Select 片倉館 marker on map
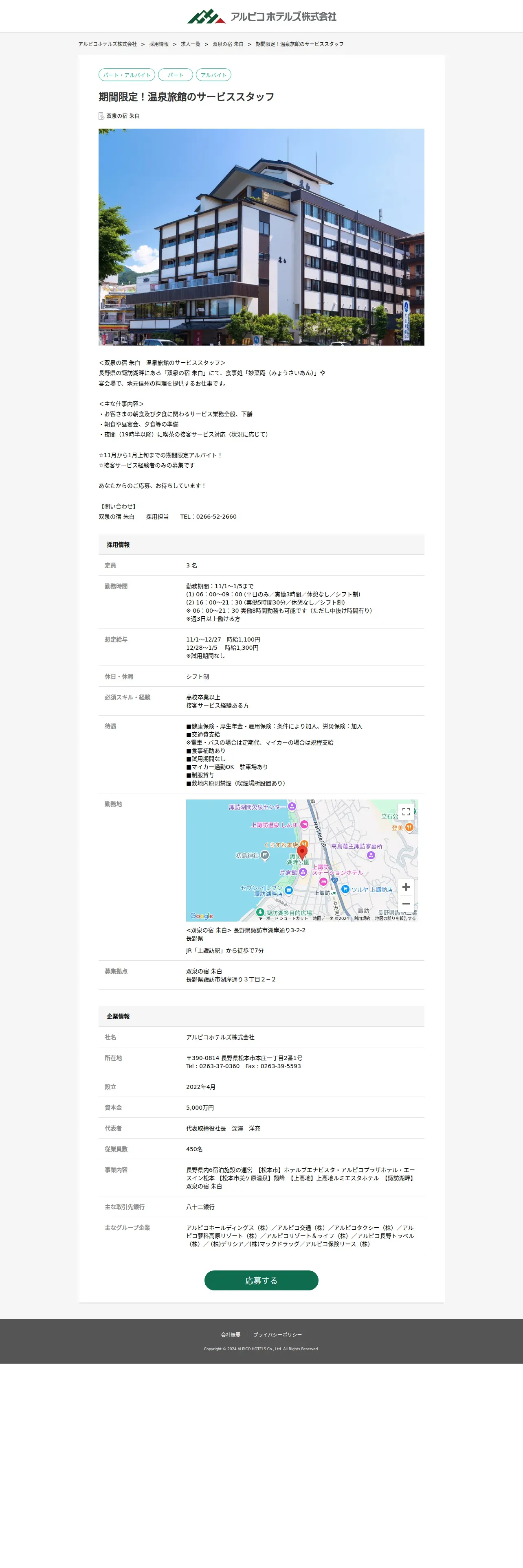Image resolution: width=523 pixels, height=1568 pixels. [x=303, y=872]
